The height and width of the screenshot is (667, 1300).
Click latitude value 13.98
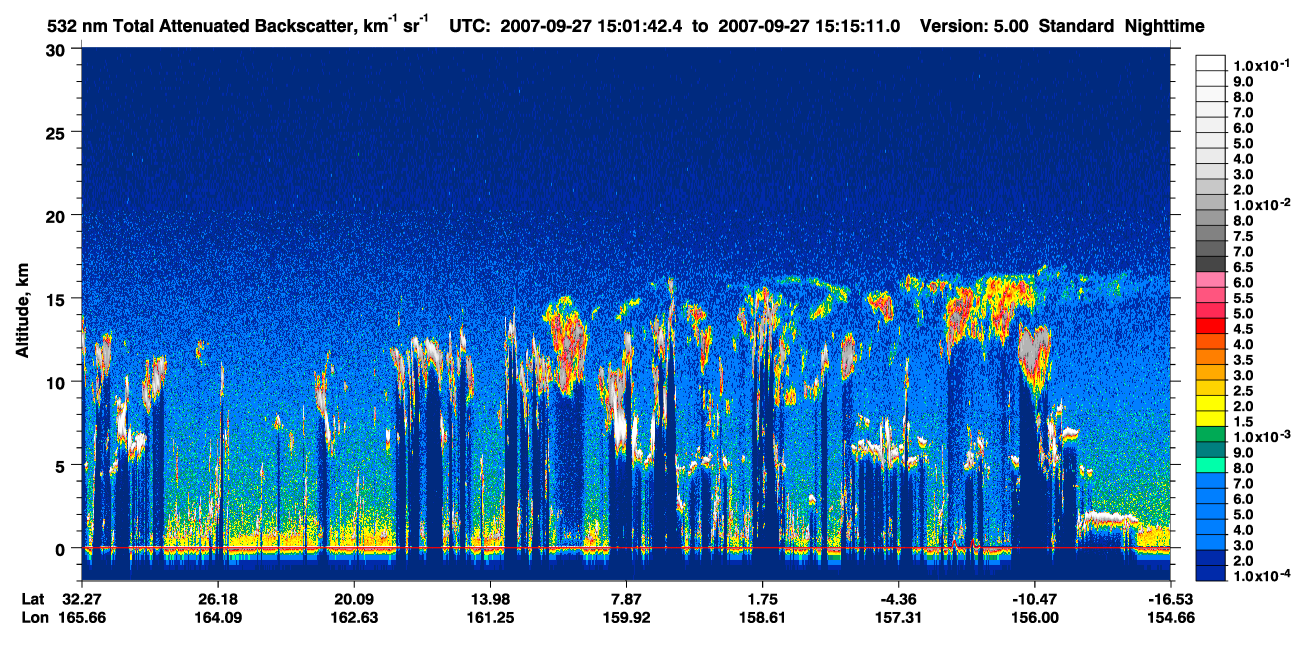tap(489, 598)
